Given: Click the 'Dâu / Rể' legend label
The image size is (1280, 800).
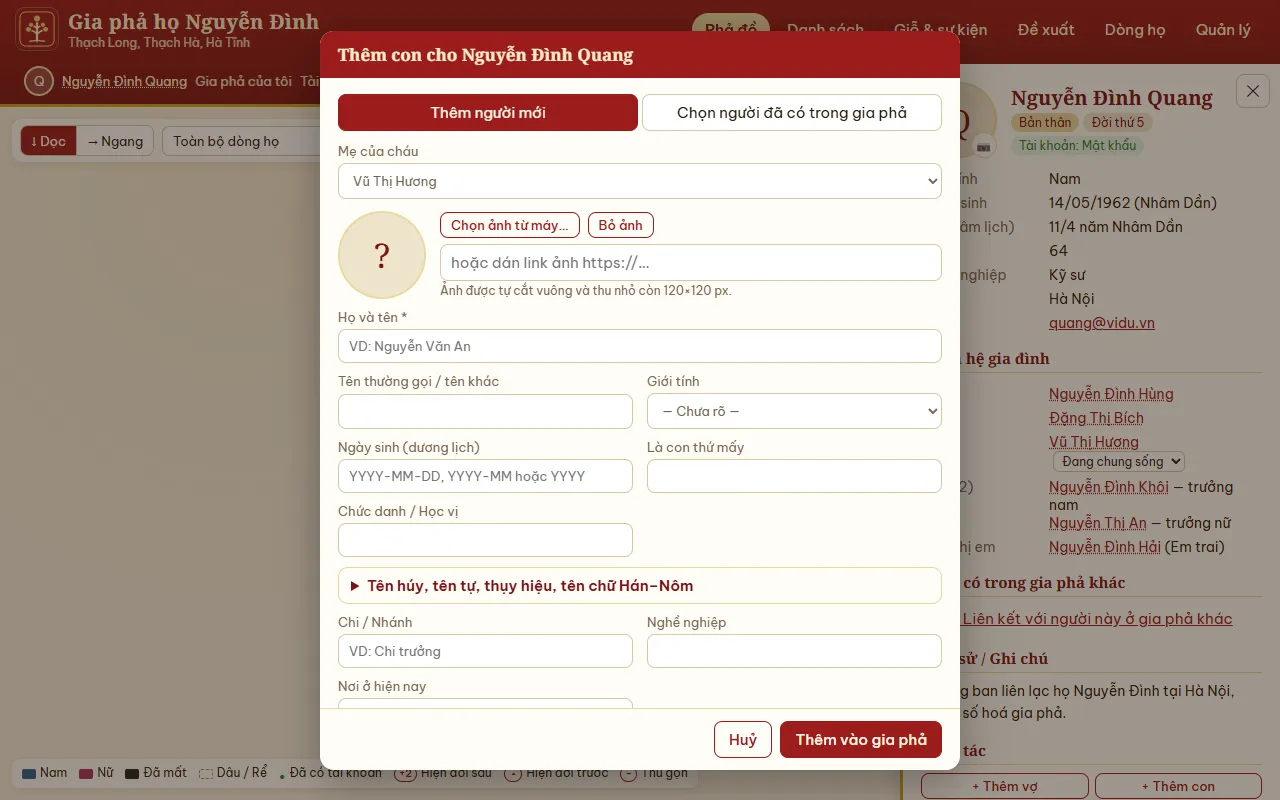Looking at the screenshot, I should click(x=242, y=773).
